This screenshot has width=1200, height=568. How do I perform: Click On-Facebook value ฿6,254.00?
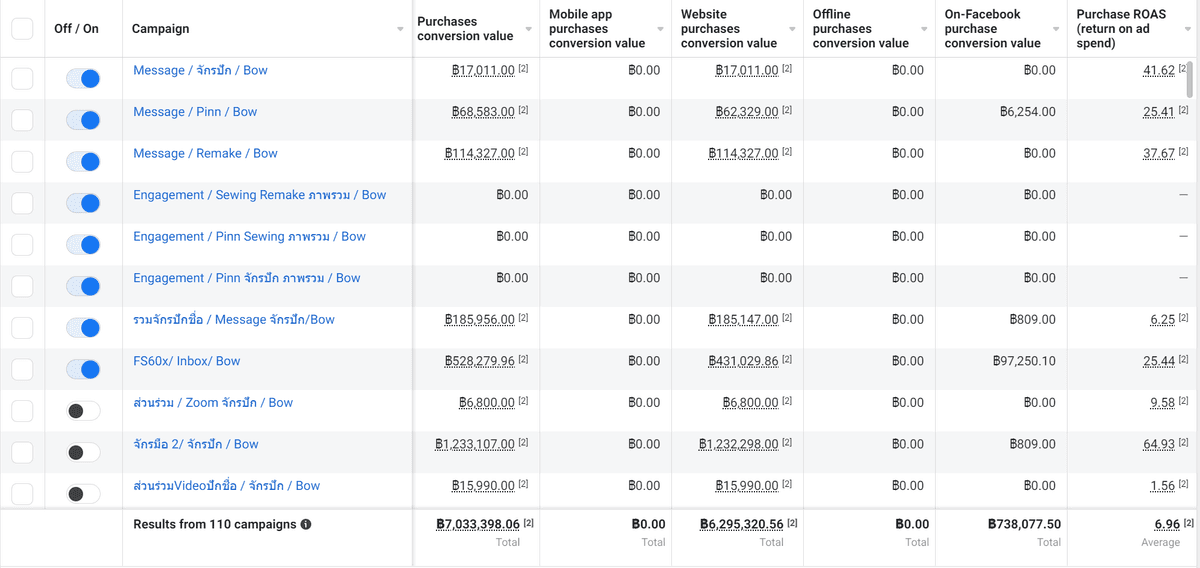[1027, 112]
